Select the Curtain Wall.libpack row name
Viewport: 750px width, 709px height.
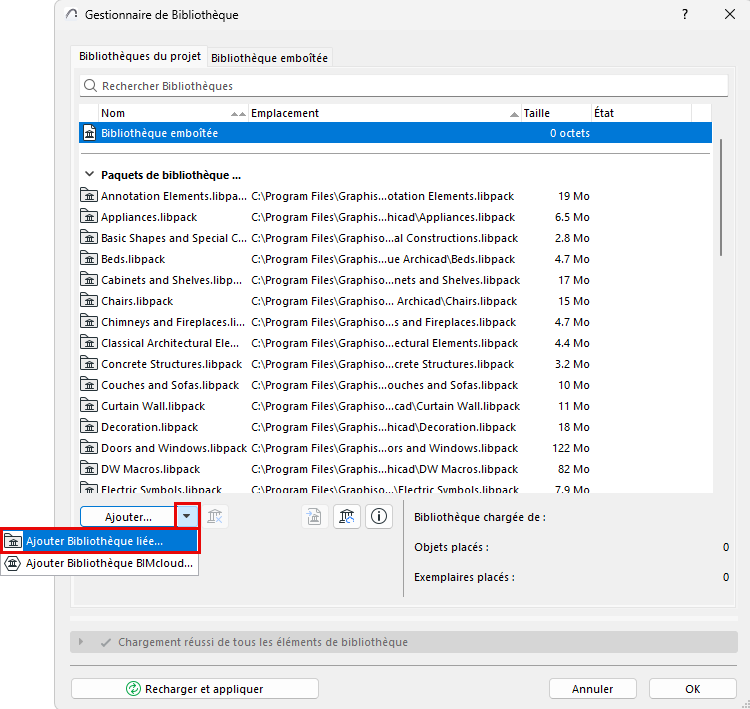(153, 406)
